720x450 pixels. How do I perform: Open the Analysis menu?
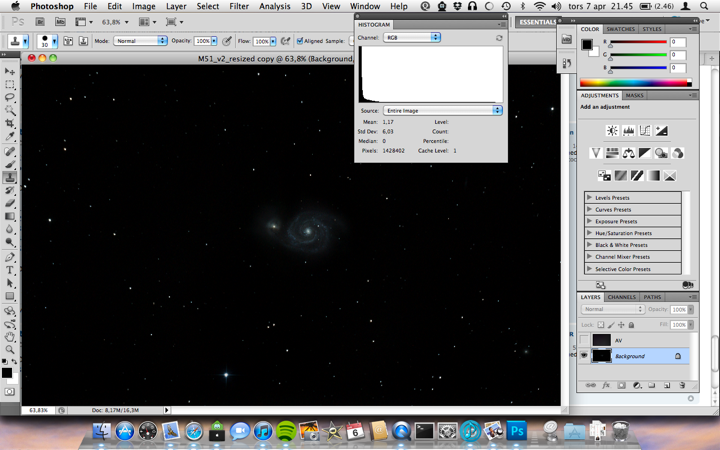coord(275,6)
